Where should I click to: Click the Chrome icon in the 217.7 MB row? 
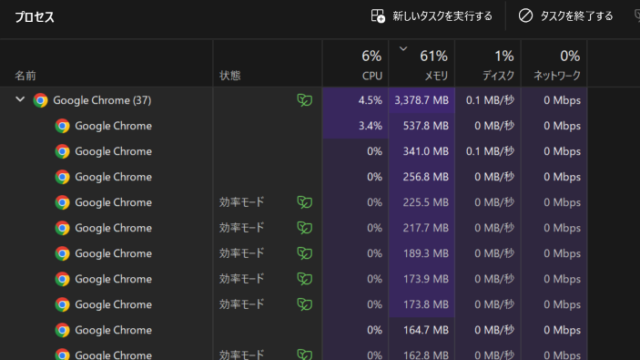tap(62, 228)
